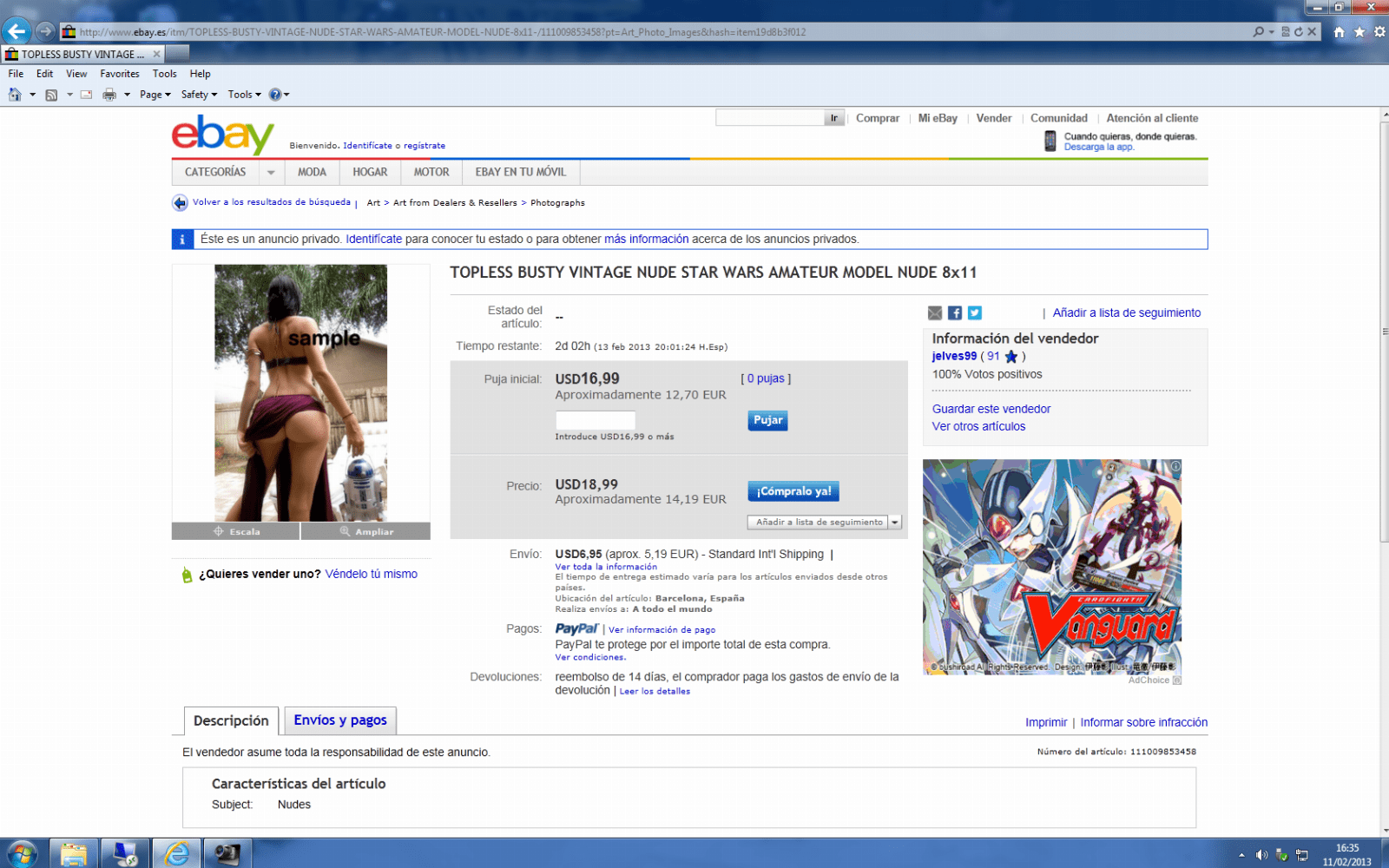Switch to the Envíos y pagos tab
This screenshot has width=1389, height=868.
tap(340, 720)
